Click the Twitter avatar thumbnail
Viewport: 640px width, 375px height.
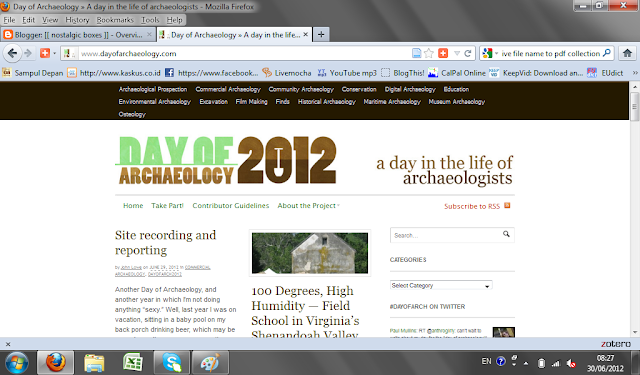click(504, 332)
